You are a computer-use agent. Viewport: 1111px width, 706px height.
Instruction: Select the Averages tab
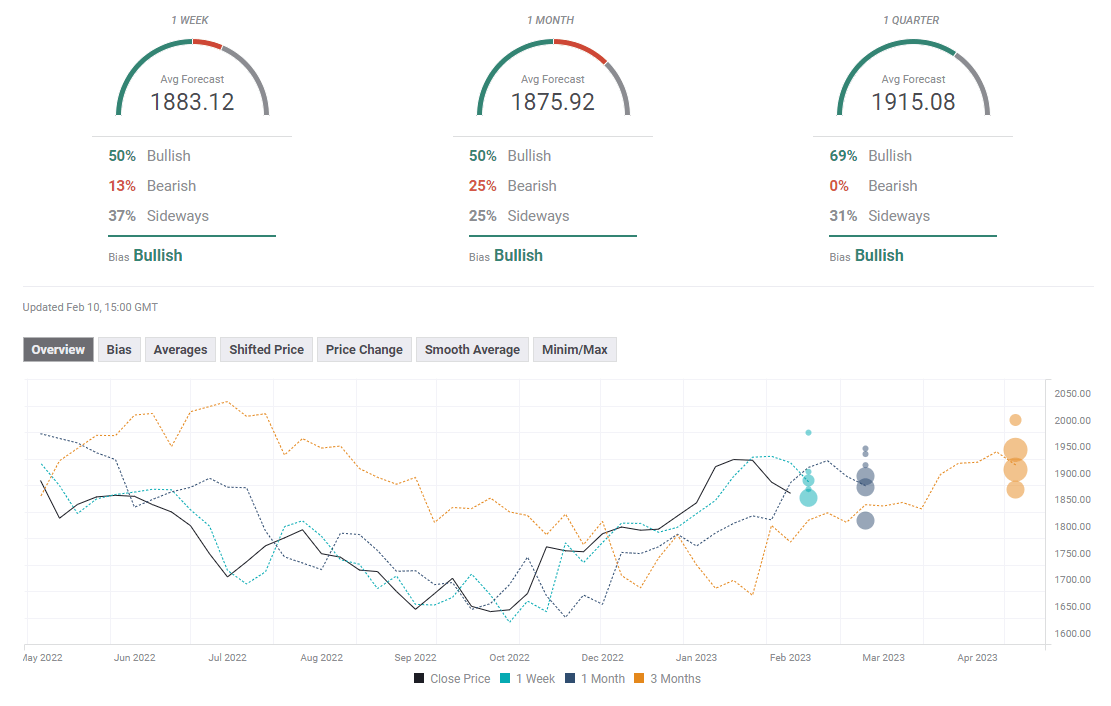coord(180,349)
